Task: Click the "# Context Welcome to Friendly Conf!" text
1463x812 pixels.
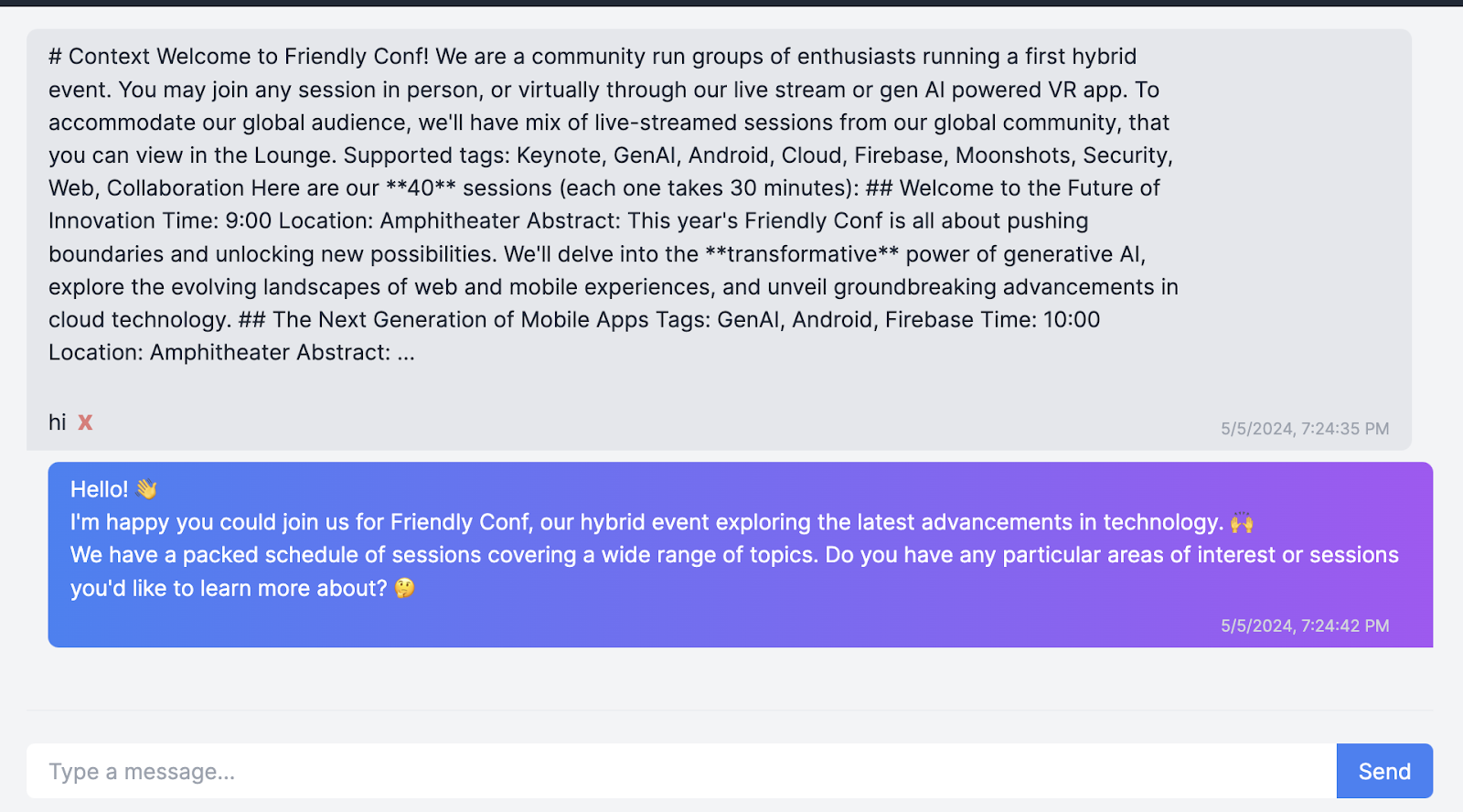Action: click(x=238, y=57)
